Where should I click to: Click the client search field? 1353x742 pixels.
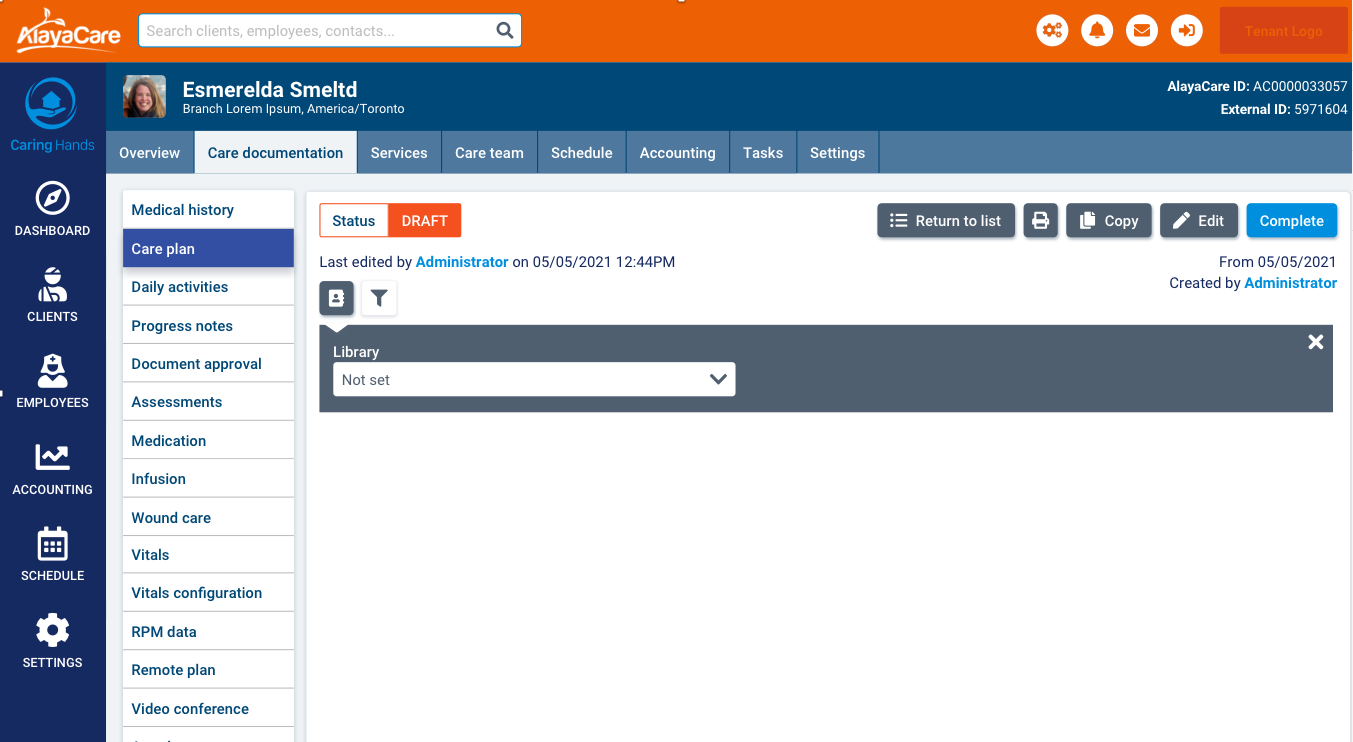pos(318,31)
